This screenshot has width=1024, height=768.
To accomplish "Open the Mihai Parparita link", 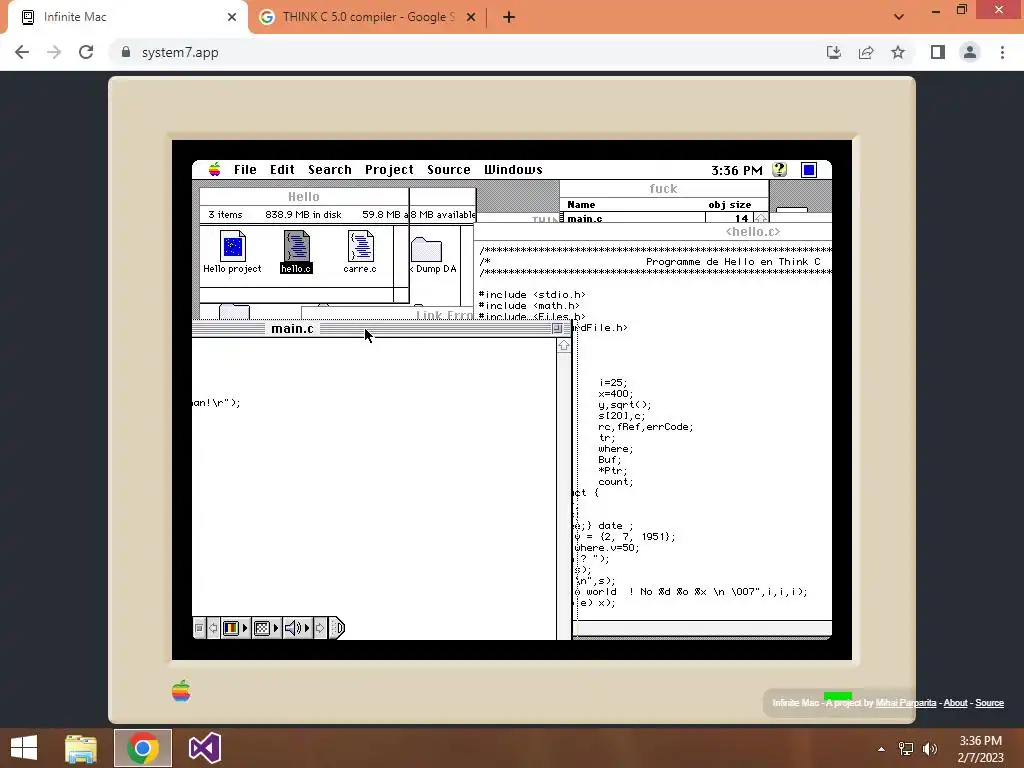I will (x=906, y=703).
